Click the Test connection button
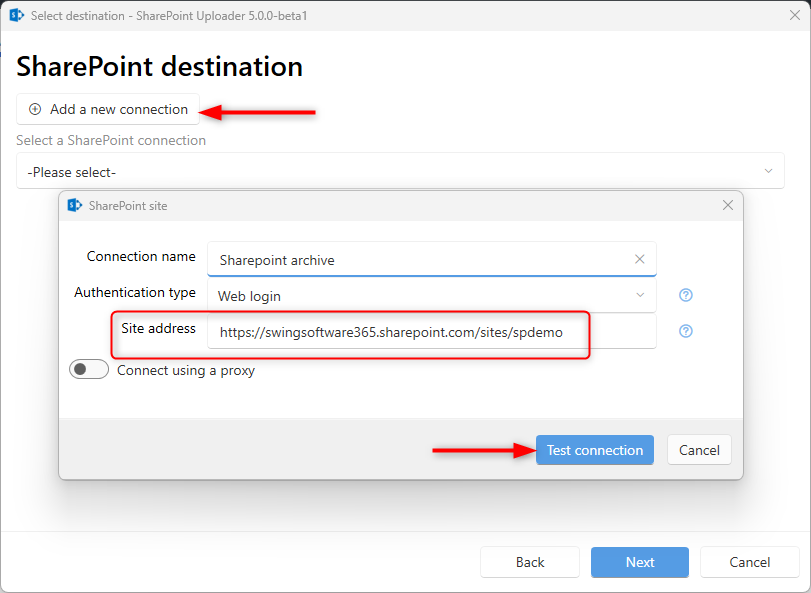 (594, 450)
